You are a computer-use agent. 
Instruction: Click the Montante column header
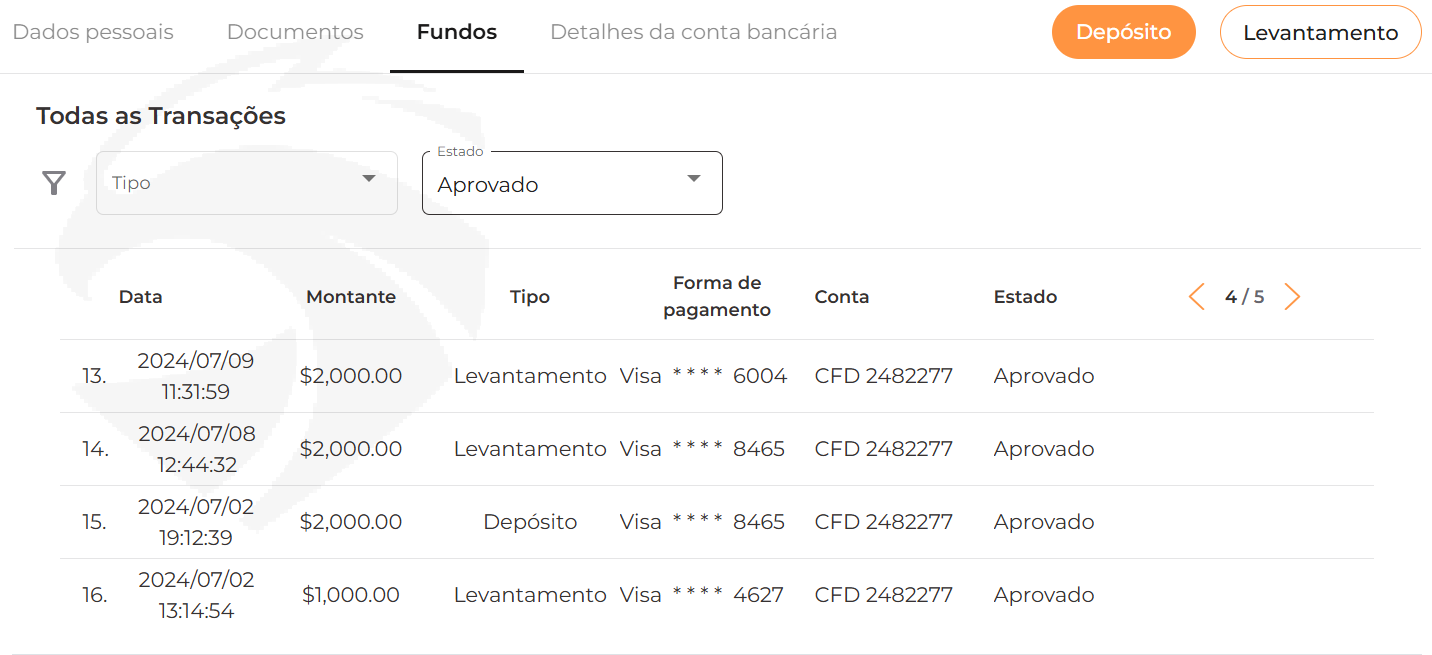tap(351, 297)
